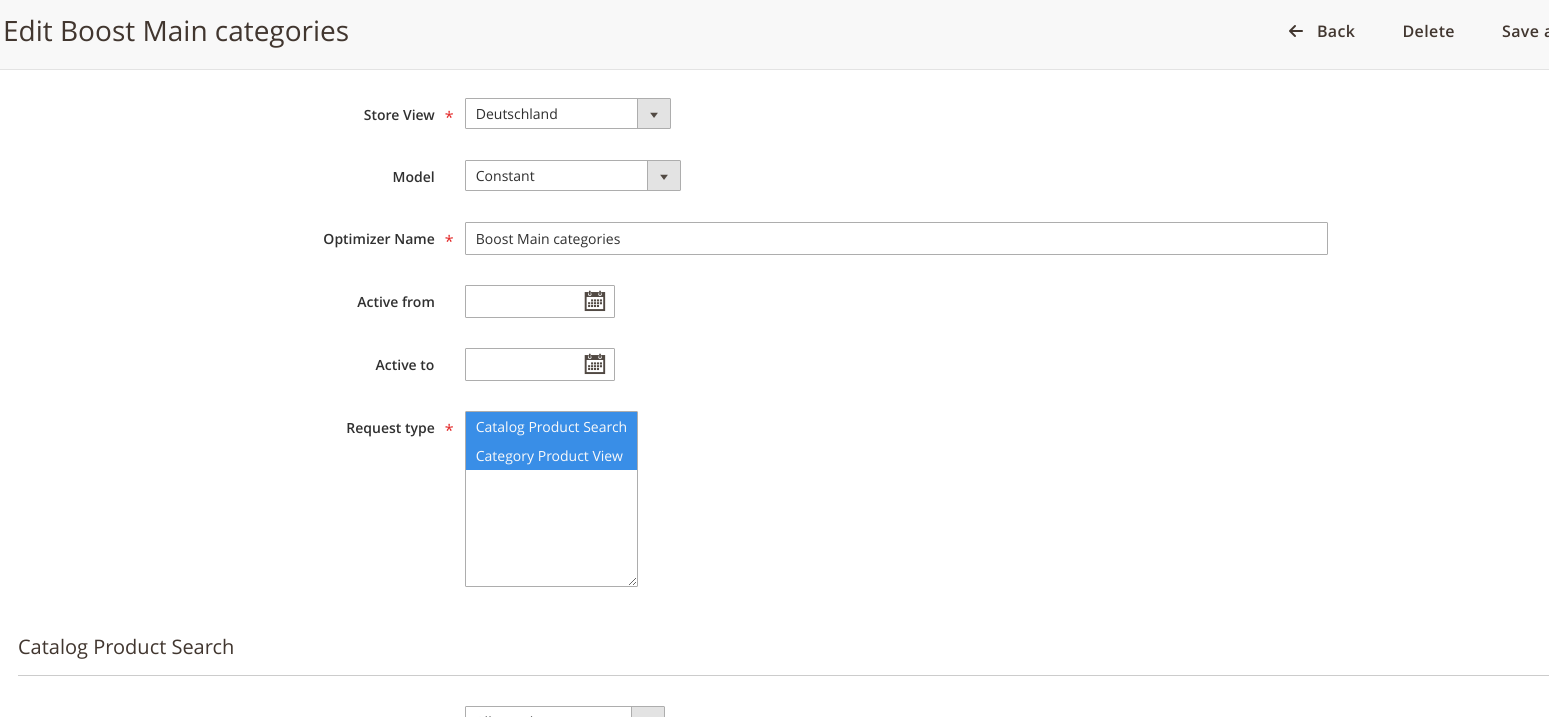Deselect the highlighted Catalog Product Search option
This screenshot has height=717, width=1549.
[x=550, y=426]
